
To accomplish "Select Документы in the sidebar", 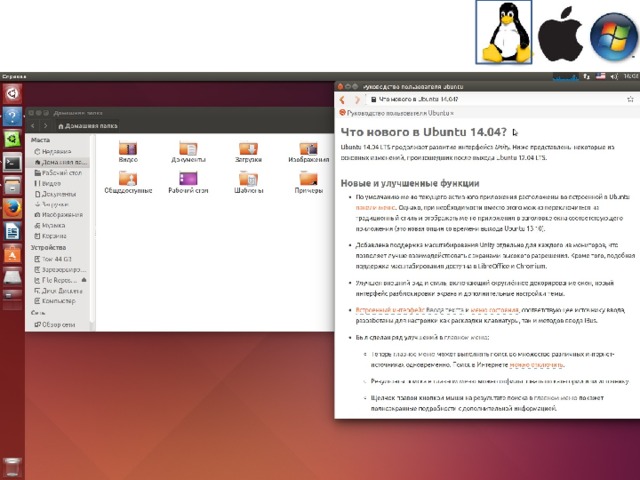I will click(x=59, y=194).
